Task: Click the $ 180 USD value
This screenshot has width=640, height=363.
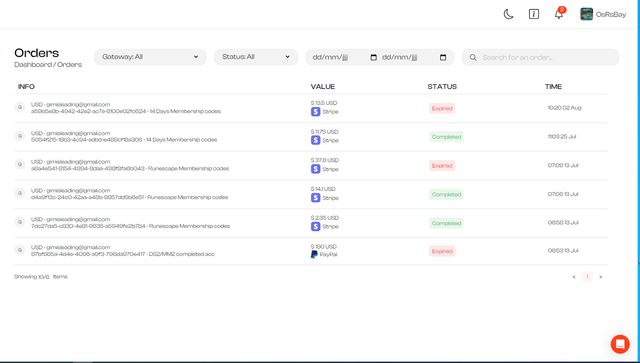Action: (x=324, y=246)
